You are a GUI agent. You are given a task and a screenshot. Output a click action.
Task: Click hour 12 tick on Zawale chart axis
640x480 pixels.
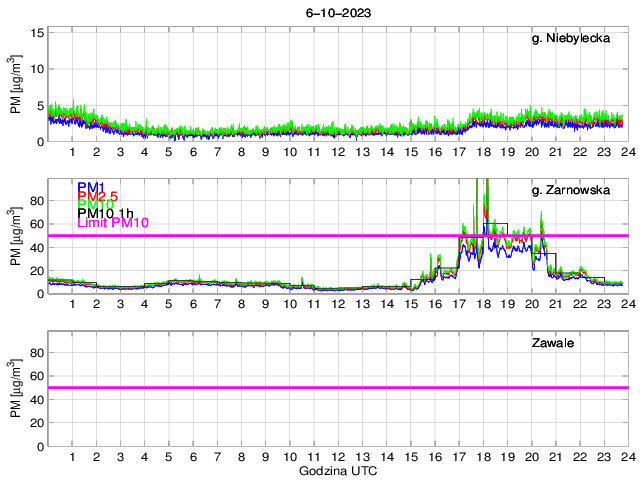coord(338,457)
